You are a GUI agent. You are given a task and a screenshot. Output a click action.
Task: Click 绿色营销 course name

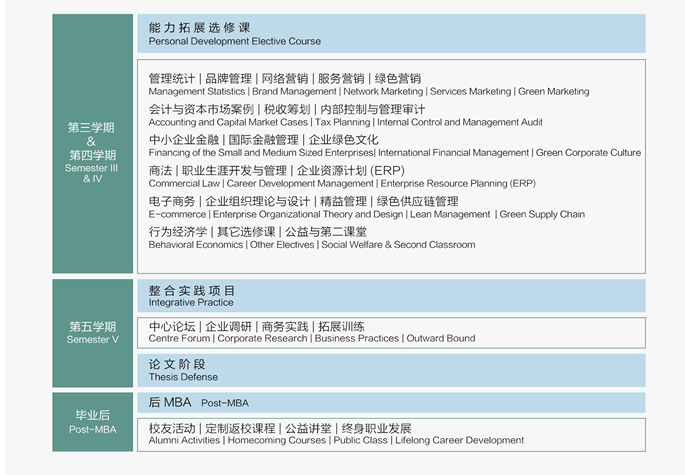(398, 79)
